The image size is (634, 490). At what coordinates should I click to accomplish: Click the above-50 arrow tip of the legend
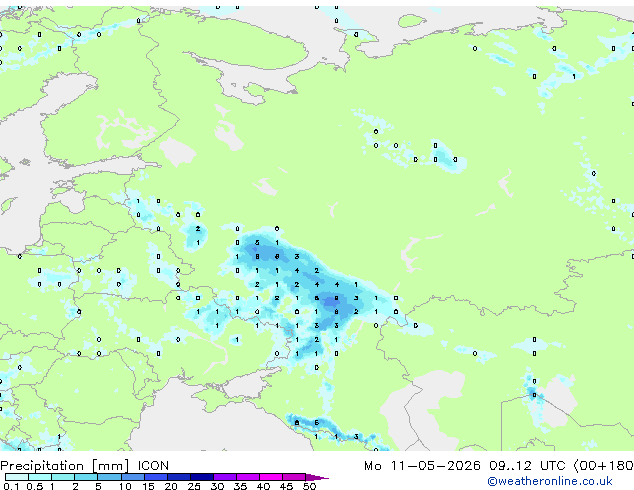(x=317, y=477)
